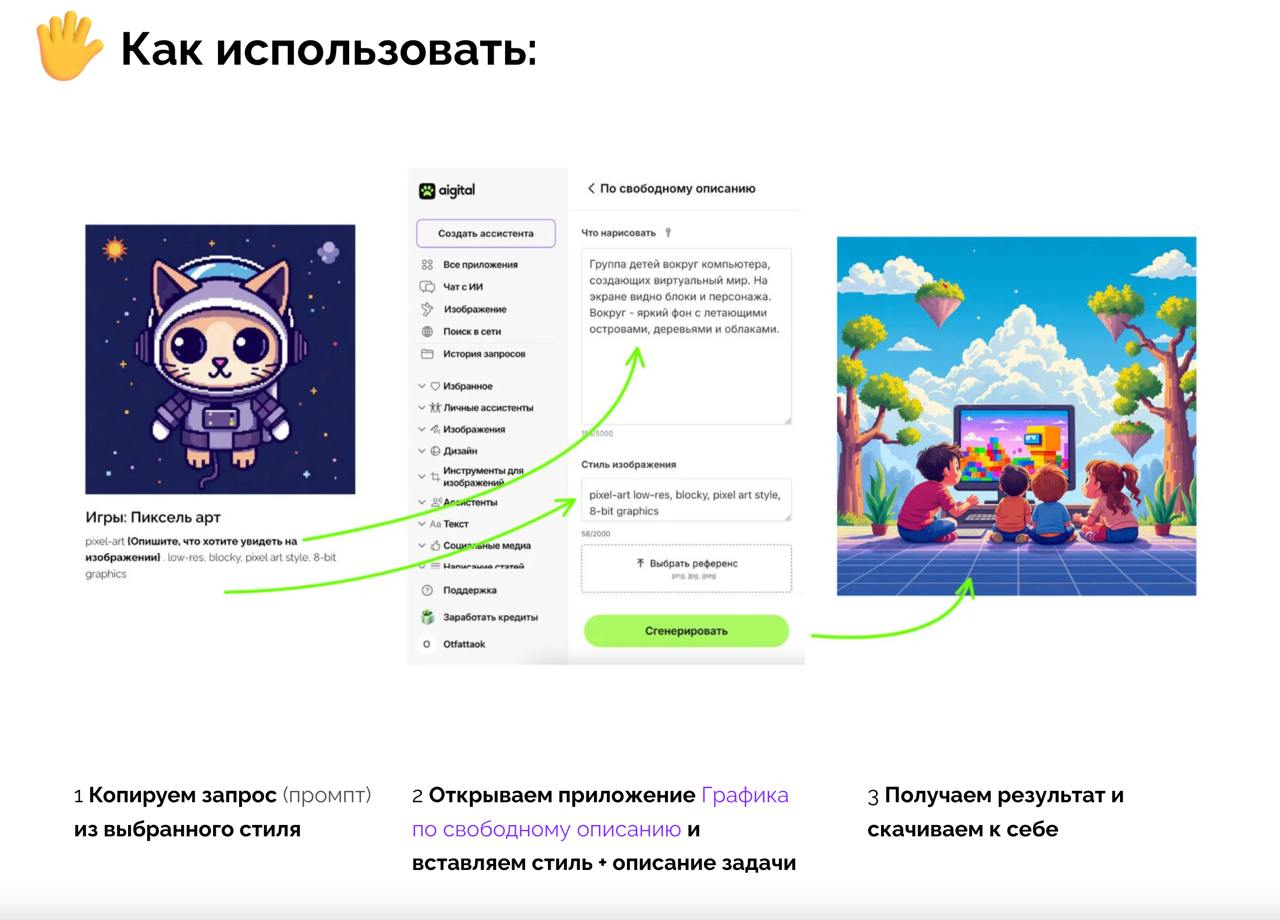Click the green Сгенерировать button
Viewport: 1280px width, 920px height.
tap(686, 631)
